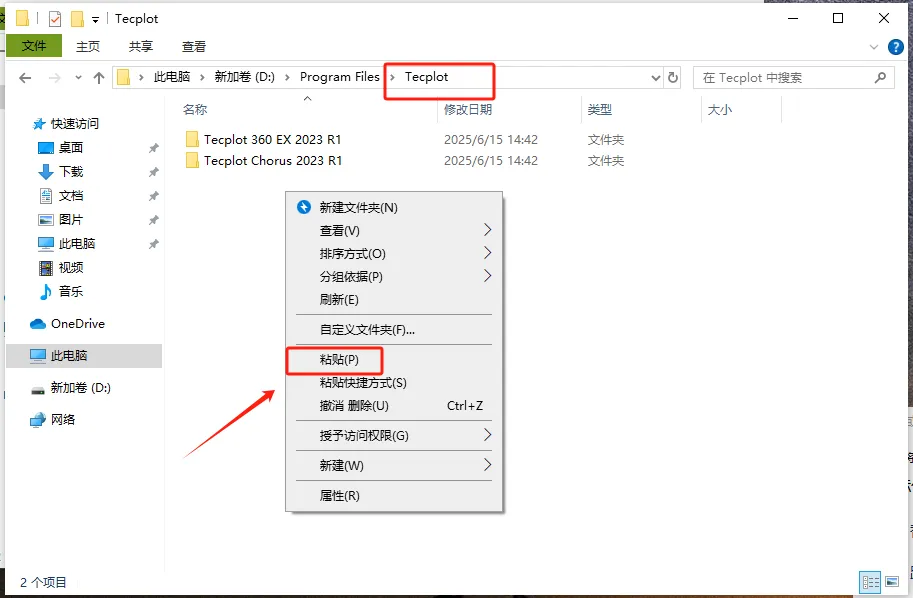The width and height of the screenshot is (913, 598).
Task: Click the pin icon next to 桌面
Action: coord(153,148)
